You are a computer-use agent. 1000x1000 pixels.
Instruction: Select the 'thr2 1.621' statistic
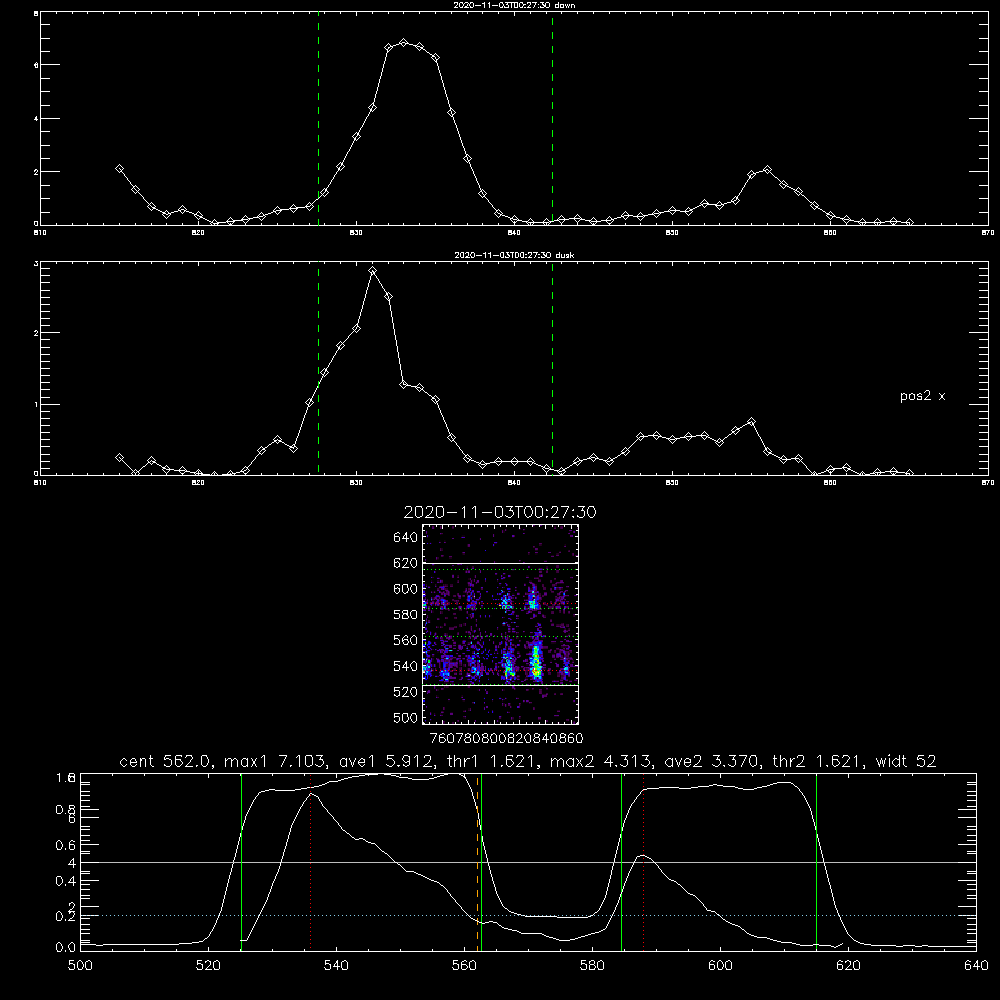click(x=818, y=761)
